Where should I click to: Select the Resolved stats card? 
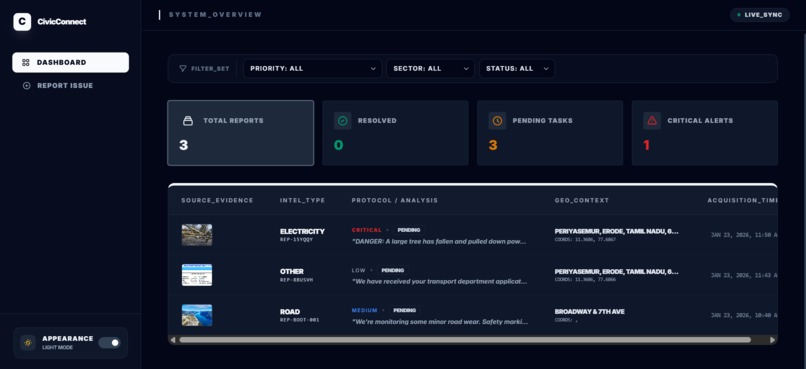pos(395,133)
